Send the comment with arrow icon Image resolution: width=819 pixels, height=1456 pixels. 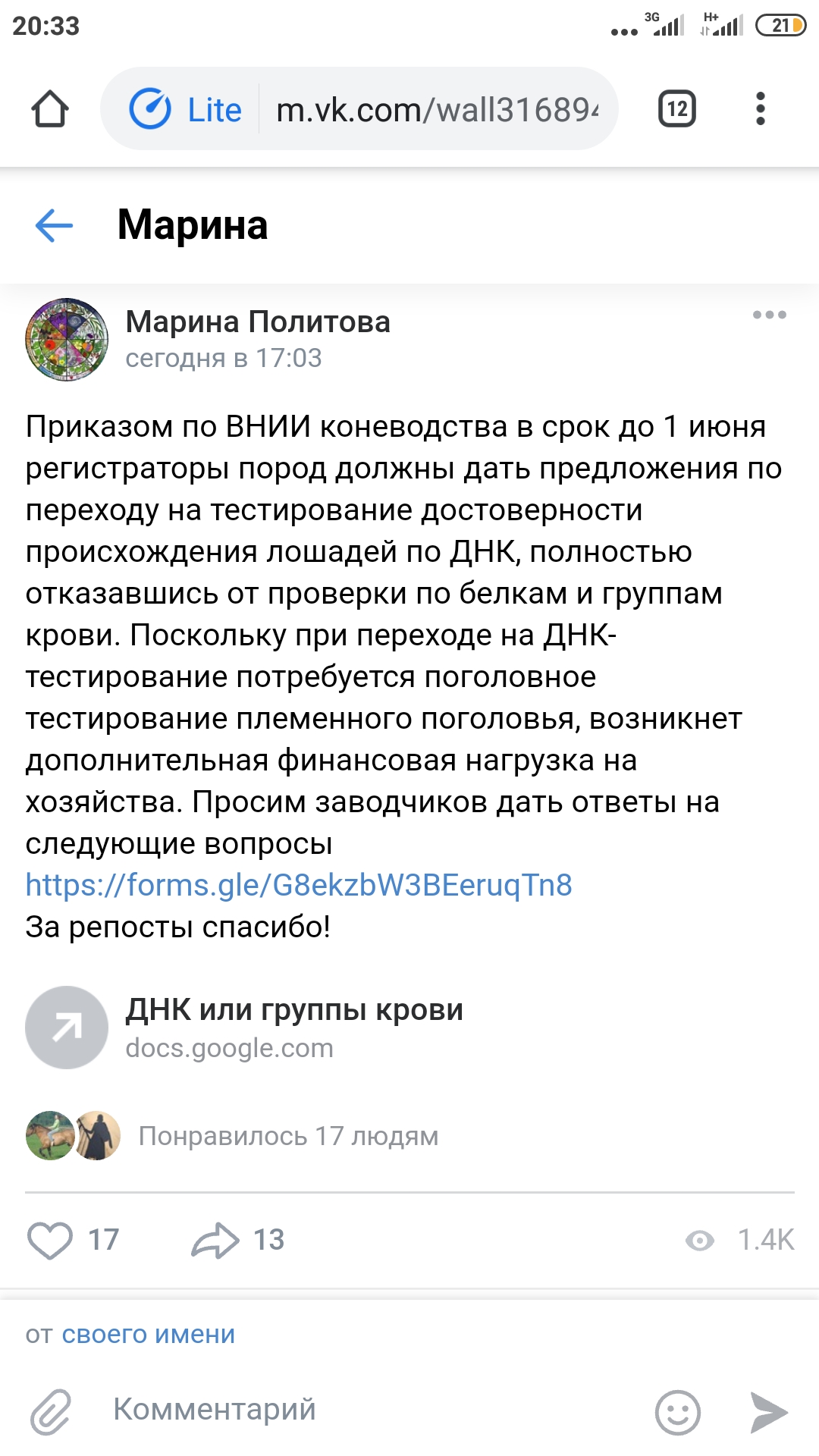click(769, 1411)
